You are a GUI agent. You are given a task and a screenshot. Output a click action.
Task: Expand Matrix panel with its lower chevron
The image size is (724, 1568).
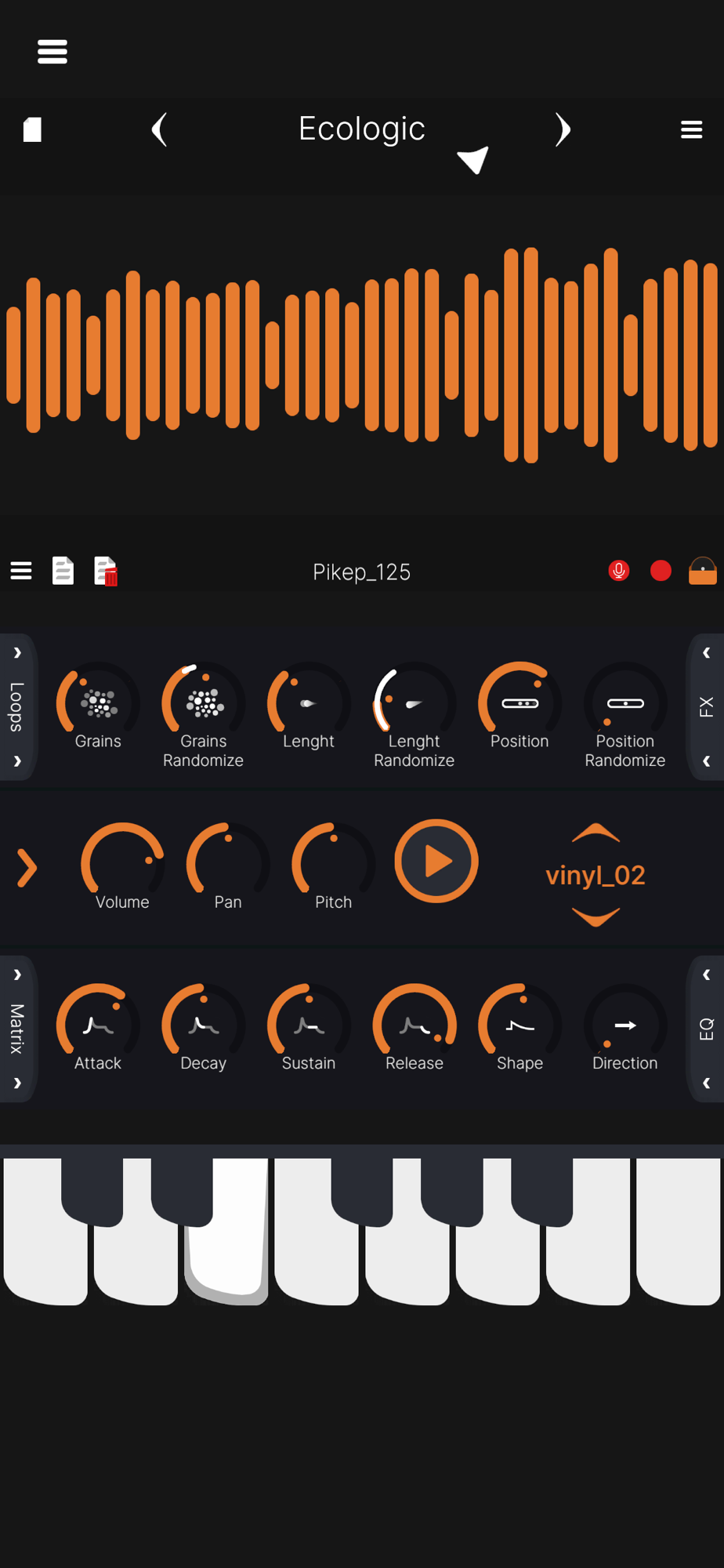coord(17,1083)
